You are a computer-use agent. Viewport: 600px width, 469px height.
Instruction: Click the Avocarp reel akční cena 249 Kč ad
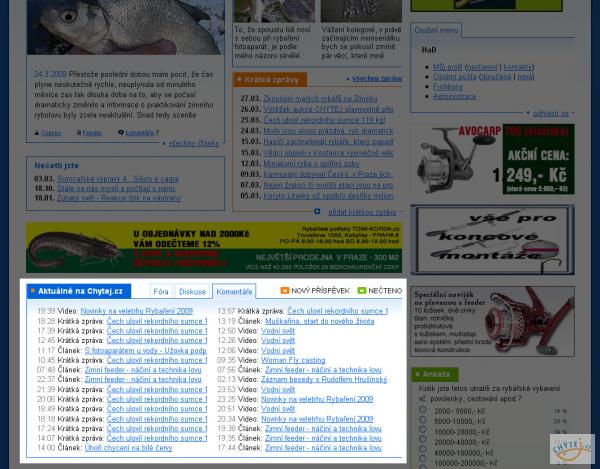493,158
